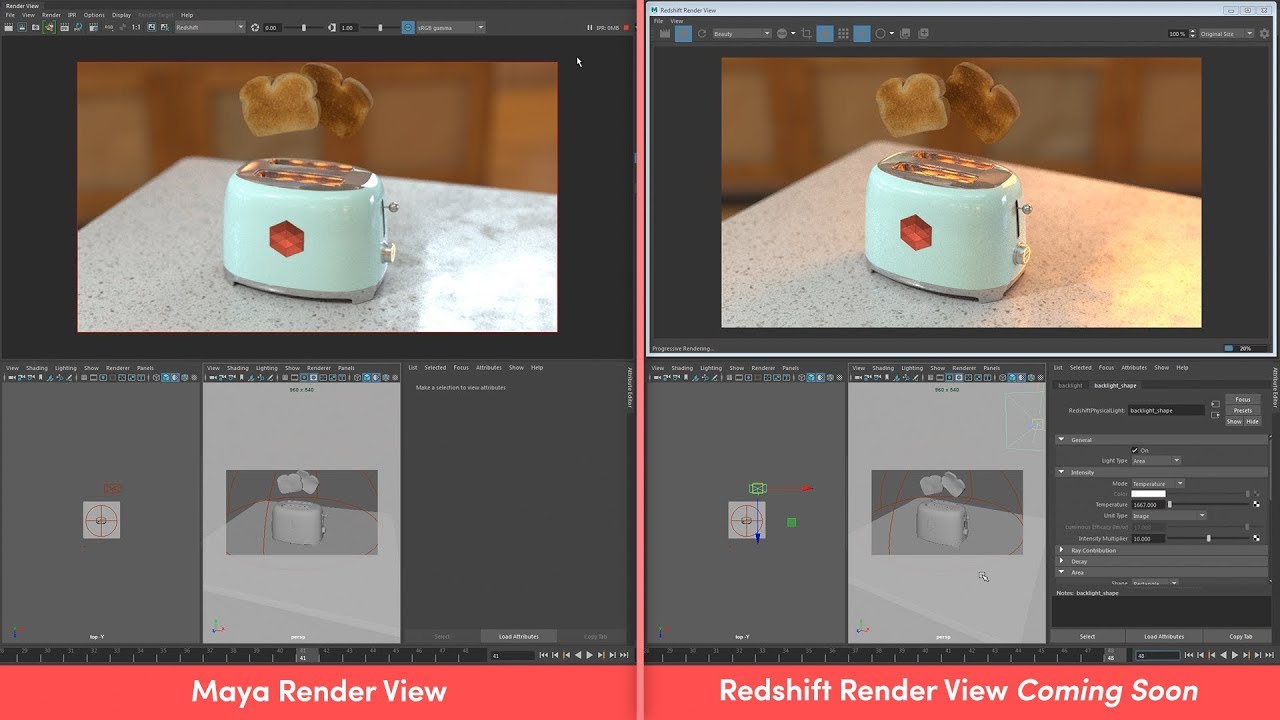Open Lighting menu in the right persp viewport

point(912,367)
